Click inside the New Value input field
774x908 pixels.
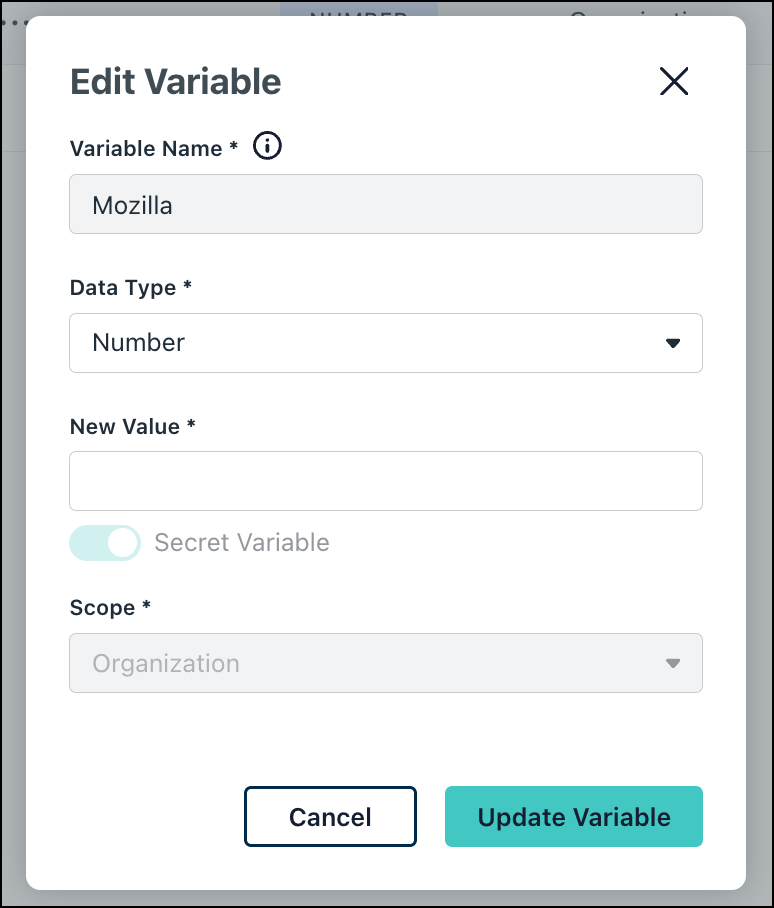(x=385, y=481)
